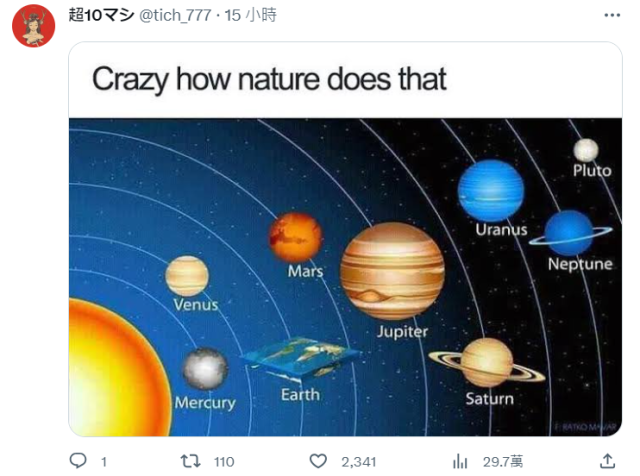Screen dimensions: 640x476
Task: Click the red Mars planet in the image
Action: (x=295, y=238)
